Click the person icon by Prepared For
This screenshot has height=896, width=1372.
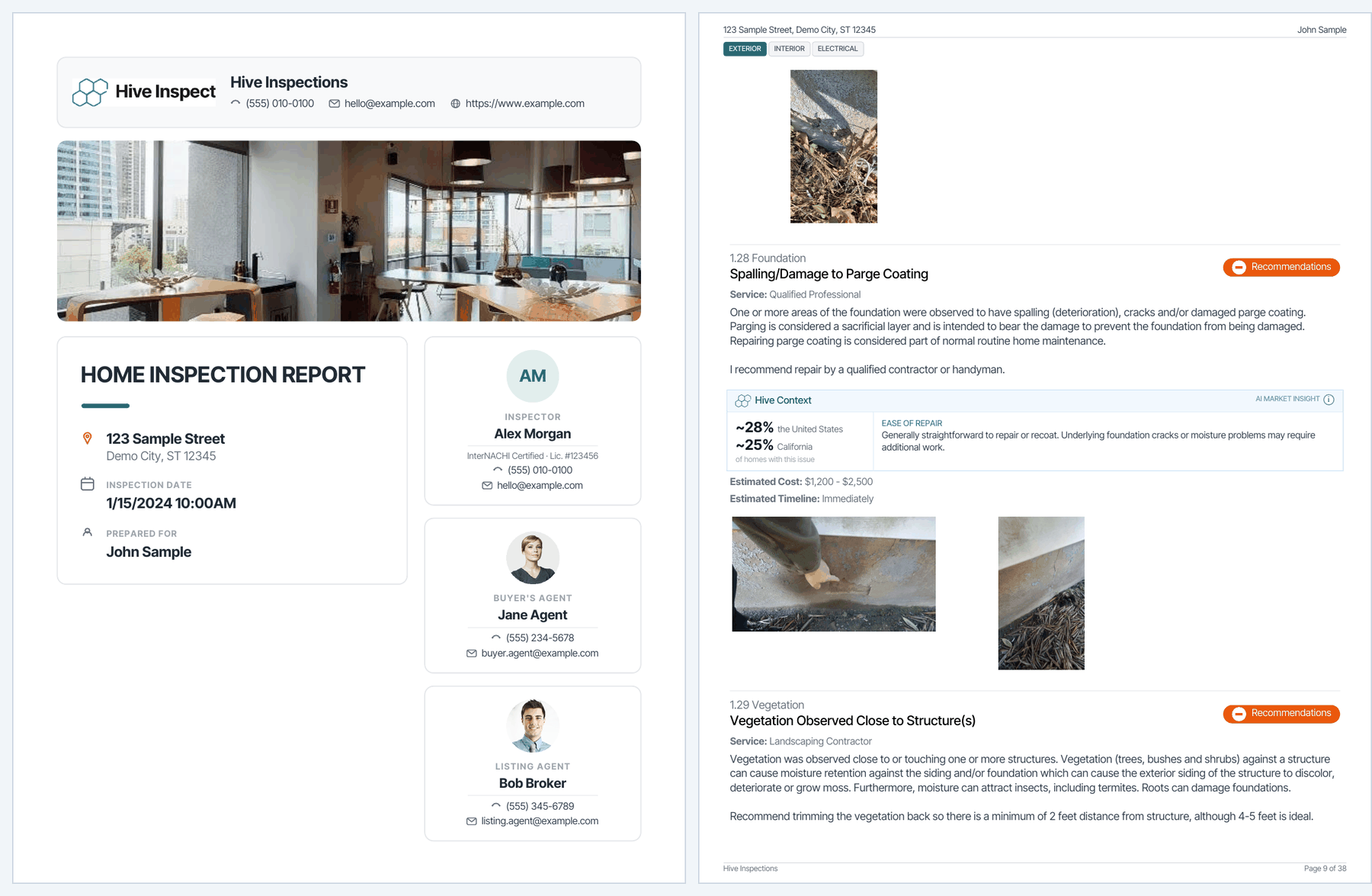pyautogui.click(x=88, y=532)
